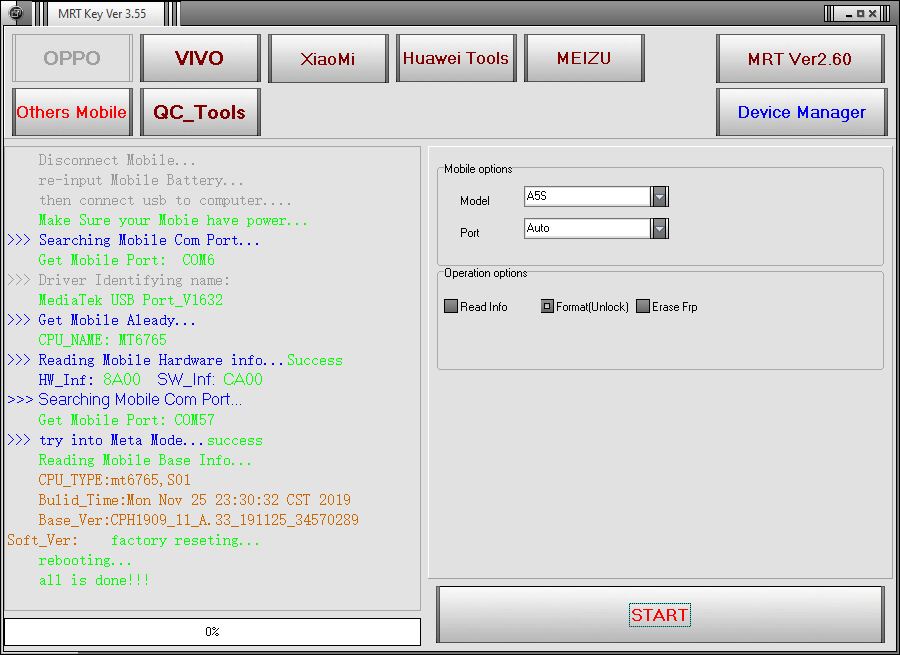The image size is (900, 655).
Task: Click log line 're-input Mobile Battery...'
Action: (141, 180)
